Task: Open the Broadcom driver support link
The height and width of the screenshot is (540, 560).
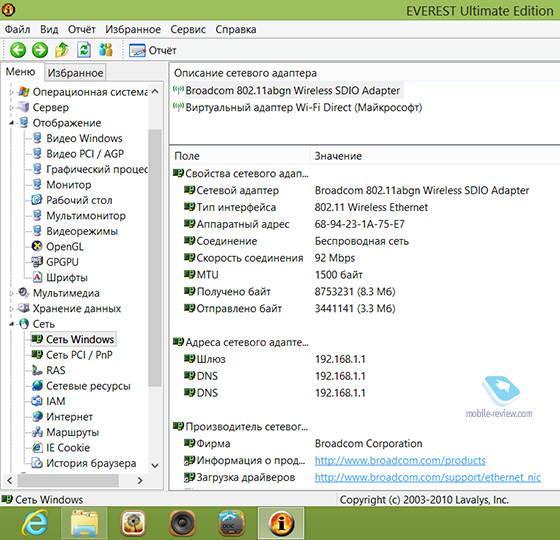Action: pyautogui.click(x=428, y=477)
